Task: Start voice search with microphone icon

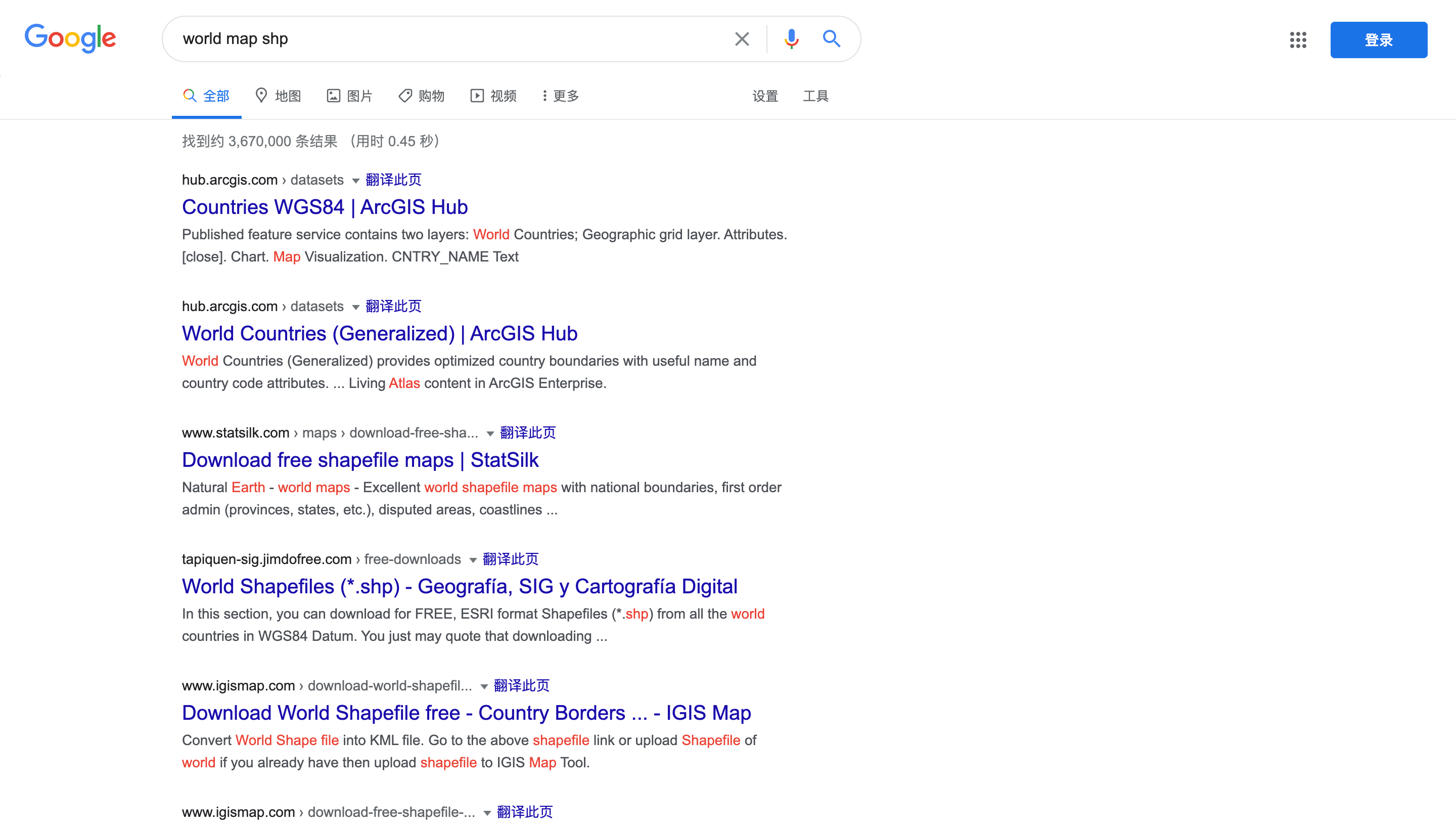Action: click(791, 39)
